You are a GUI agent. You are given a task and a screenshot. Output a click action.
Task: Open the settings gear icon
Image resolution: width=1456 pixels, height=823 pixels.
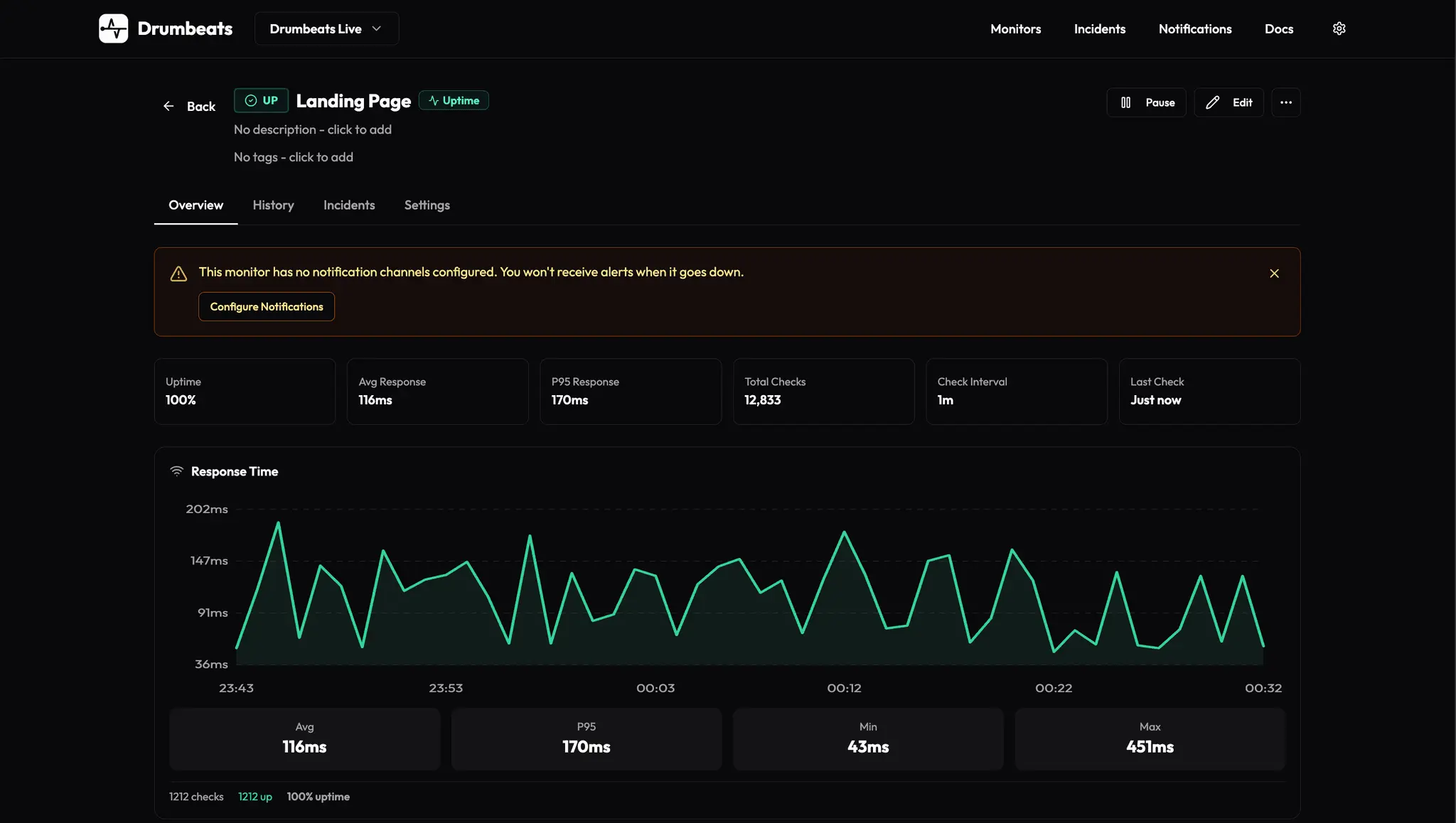pos(1339,28)
